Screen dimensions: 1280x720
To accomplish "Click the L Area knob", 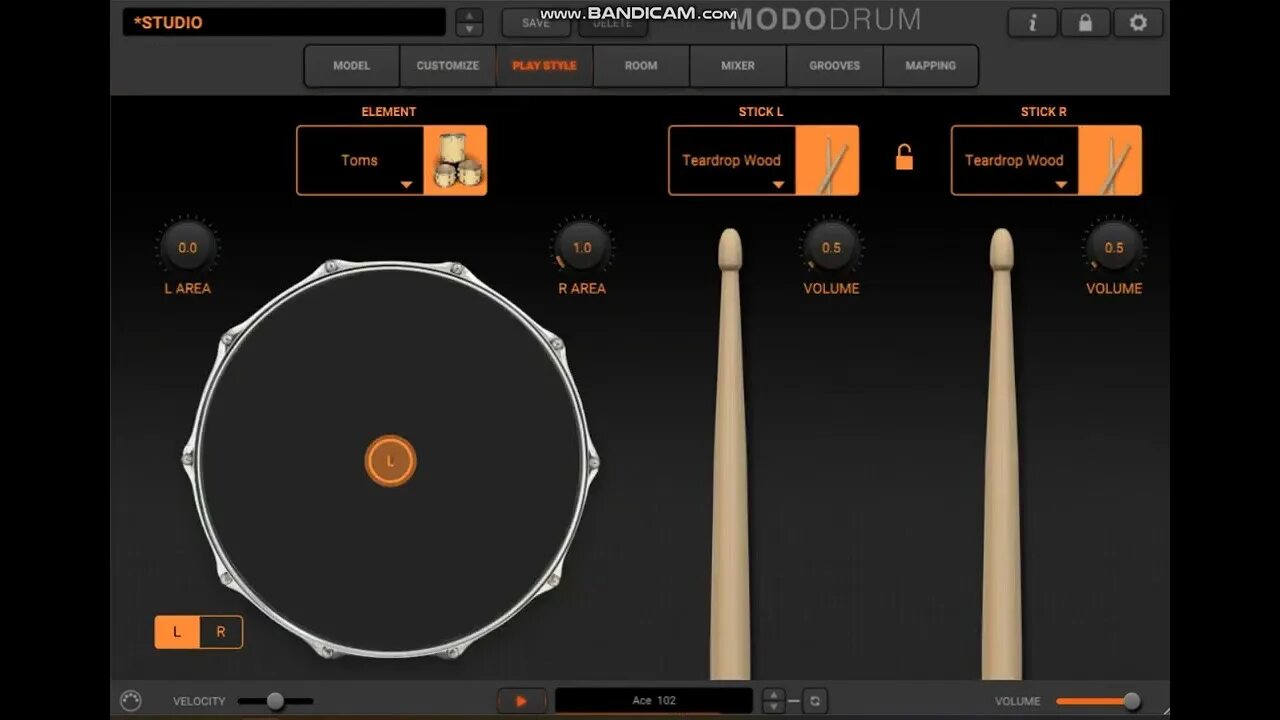I will (x=187, y=247).
